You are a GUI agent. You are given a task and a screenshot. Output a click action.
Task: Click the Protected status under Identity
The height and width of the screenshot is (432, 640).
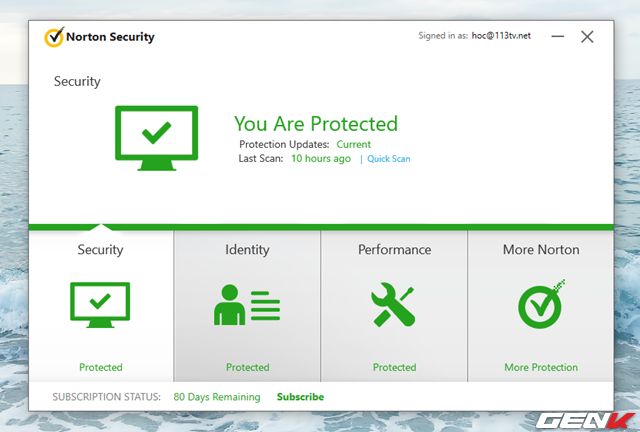(x=247, y=367)
